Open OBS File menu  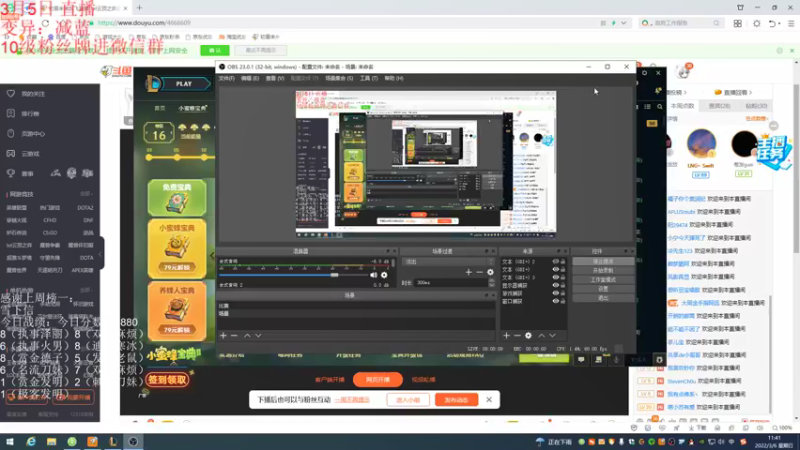click(x=227, y=79)
